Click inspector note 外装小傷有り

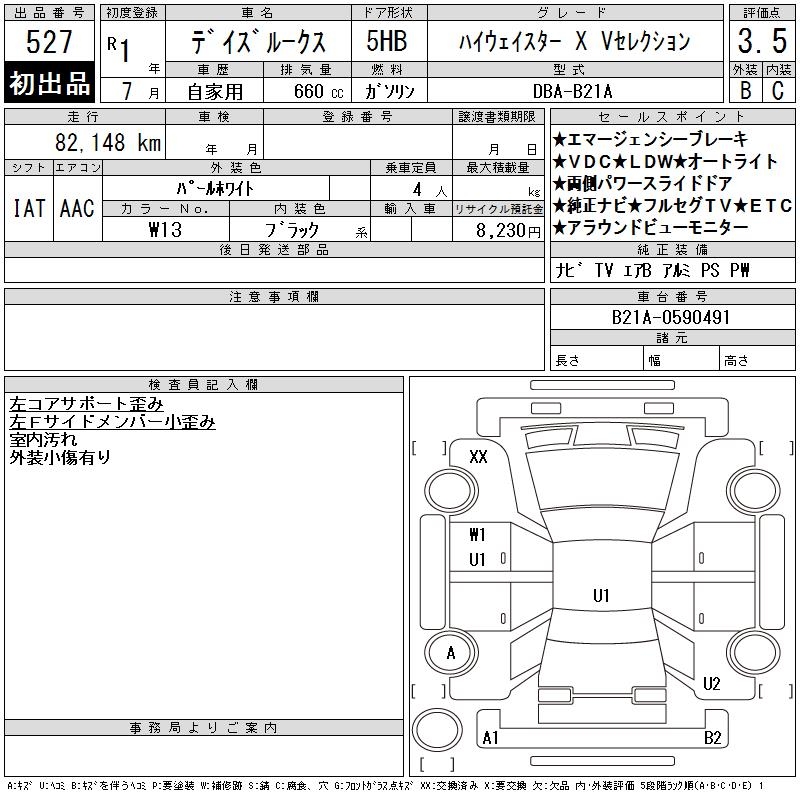[60, 458]
